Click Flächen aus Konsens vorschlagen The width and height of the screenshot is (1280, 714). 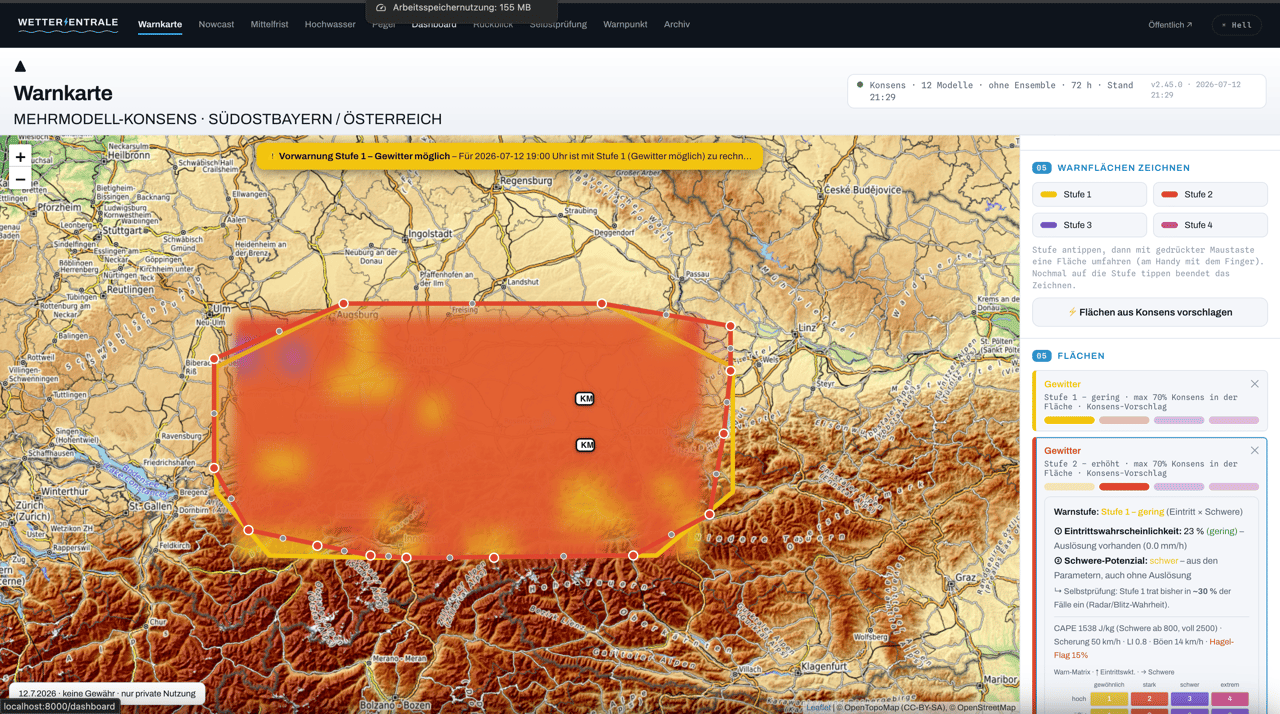tap(1150, 312)
